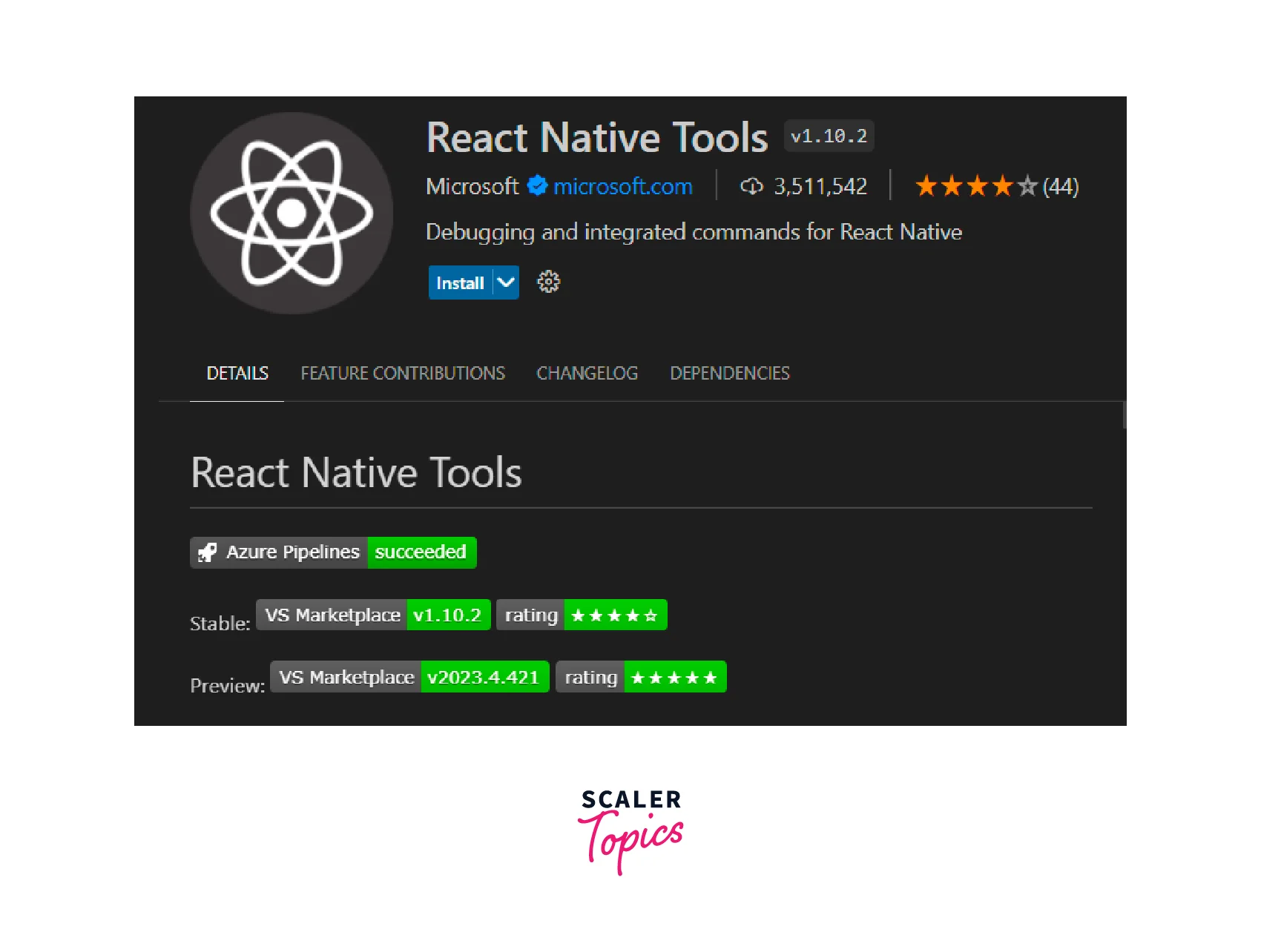This screenshot has width=1261, height=952.
Task: Click the Preview rating stars badge
Action: [641, 678]
